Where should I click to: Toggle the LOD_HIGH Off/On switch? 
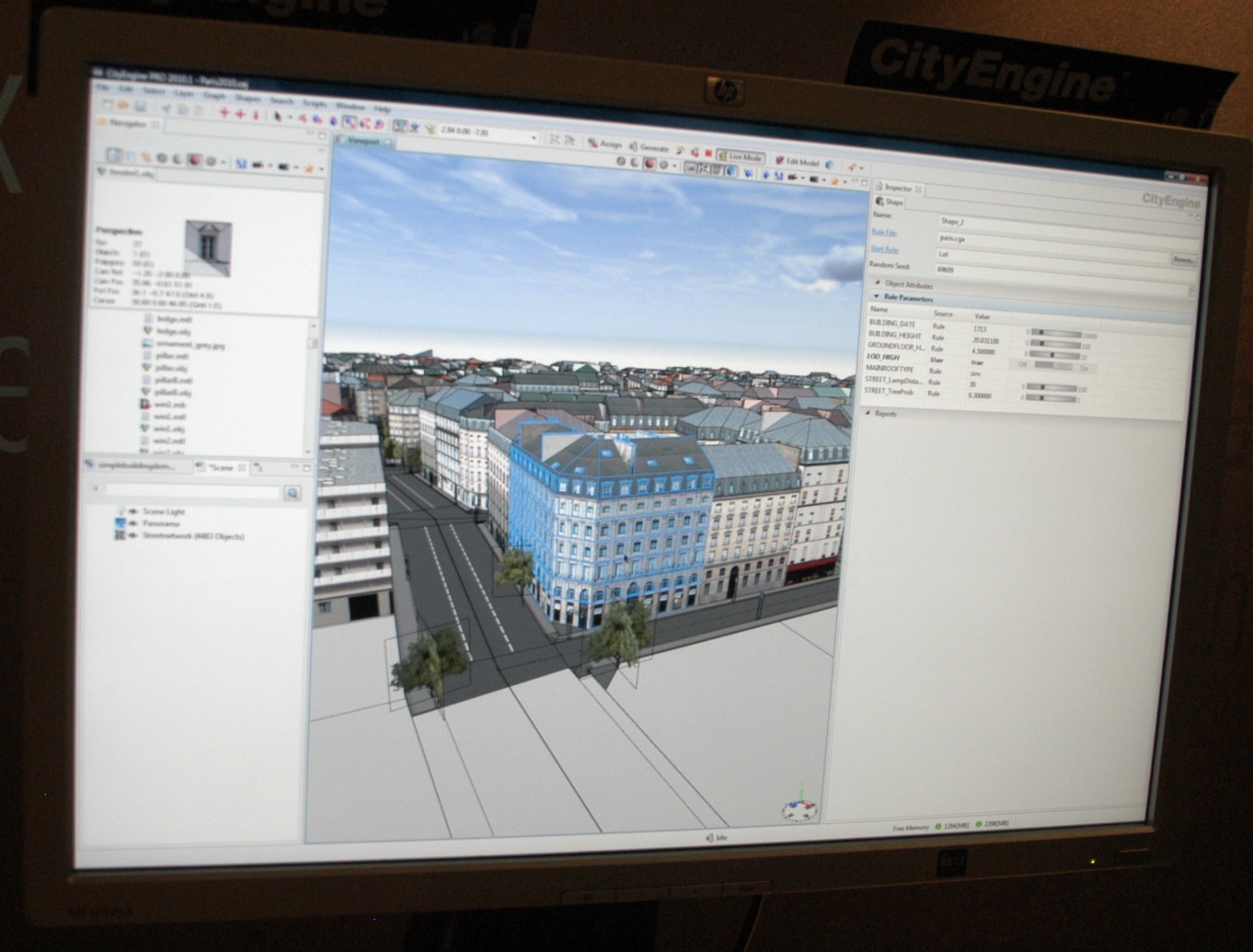(1054, 366)
